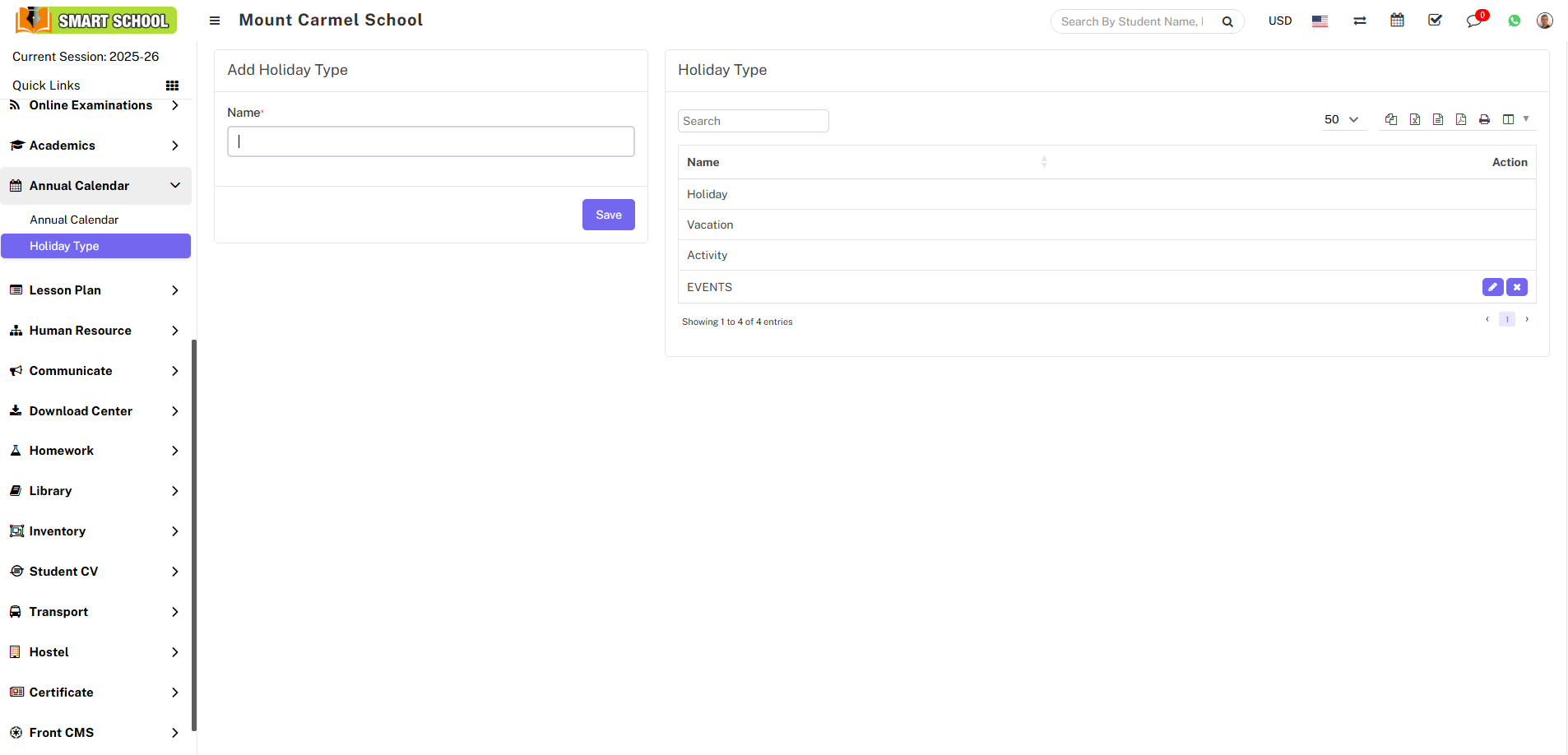The image size is (1568, 755).
Task: Expand the Human Resource menu
Action: coord(95,331)
